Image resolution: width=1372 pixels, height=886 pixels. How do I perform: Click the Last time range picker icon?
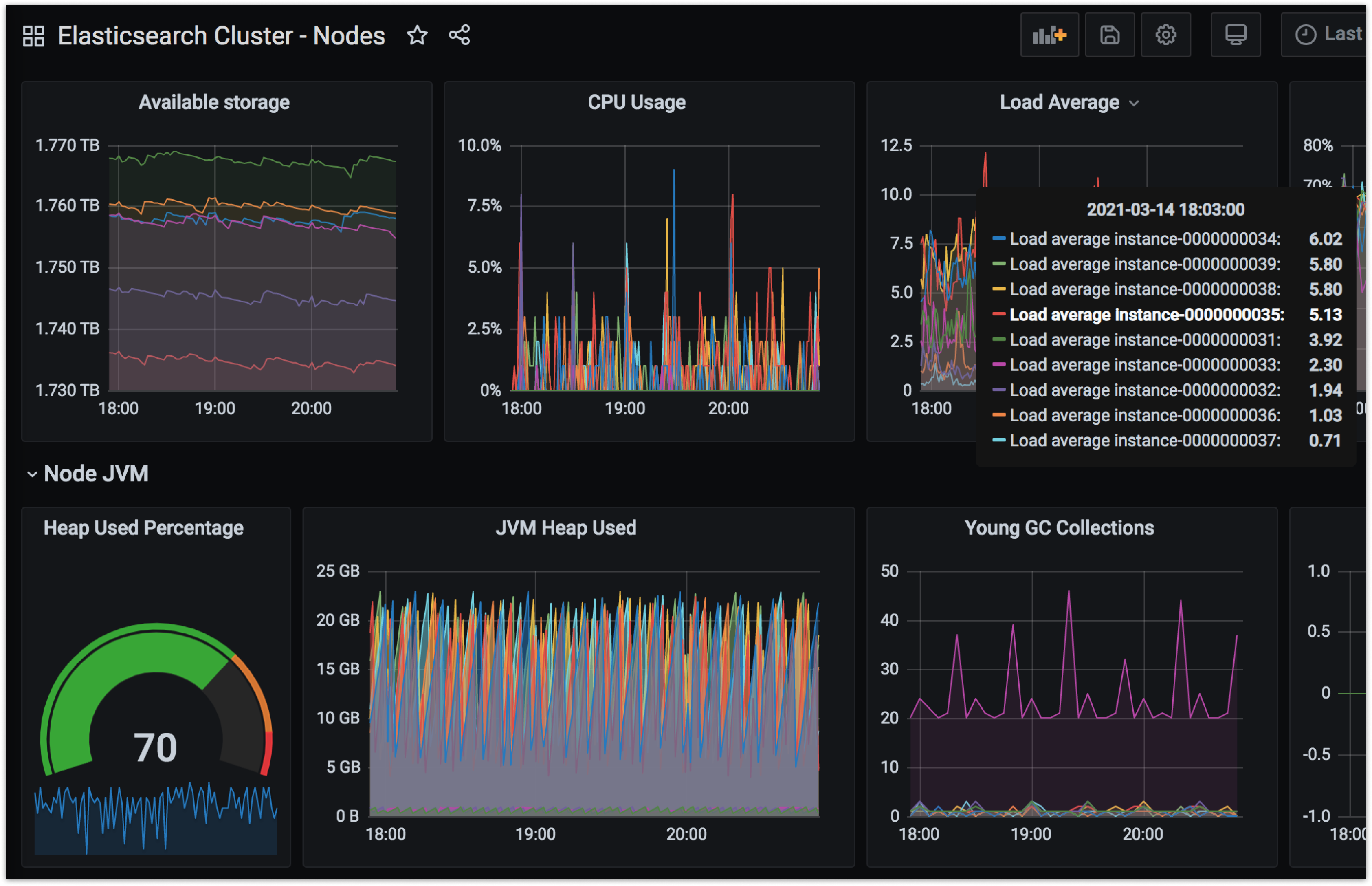(1307, 35)
